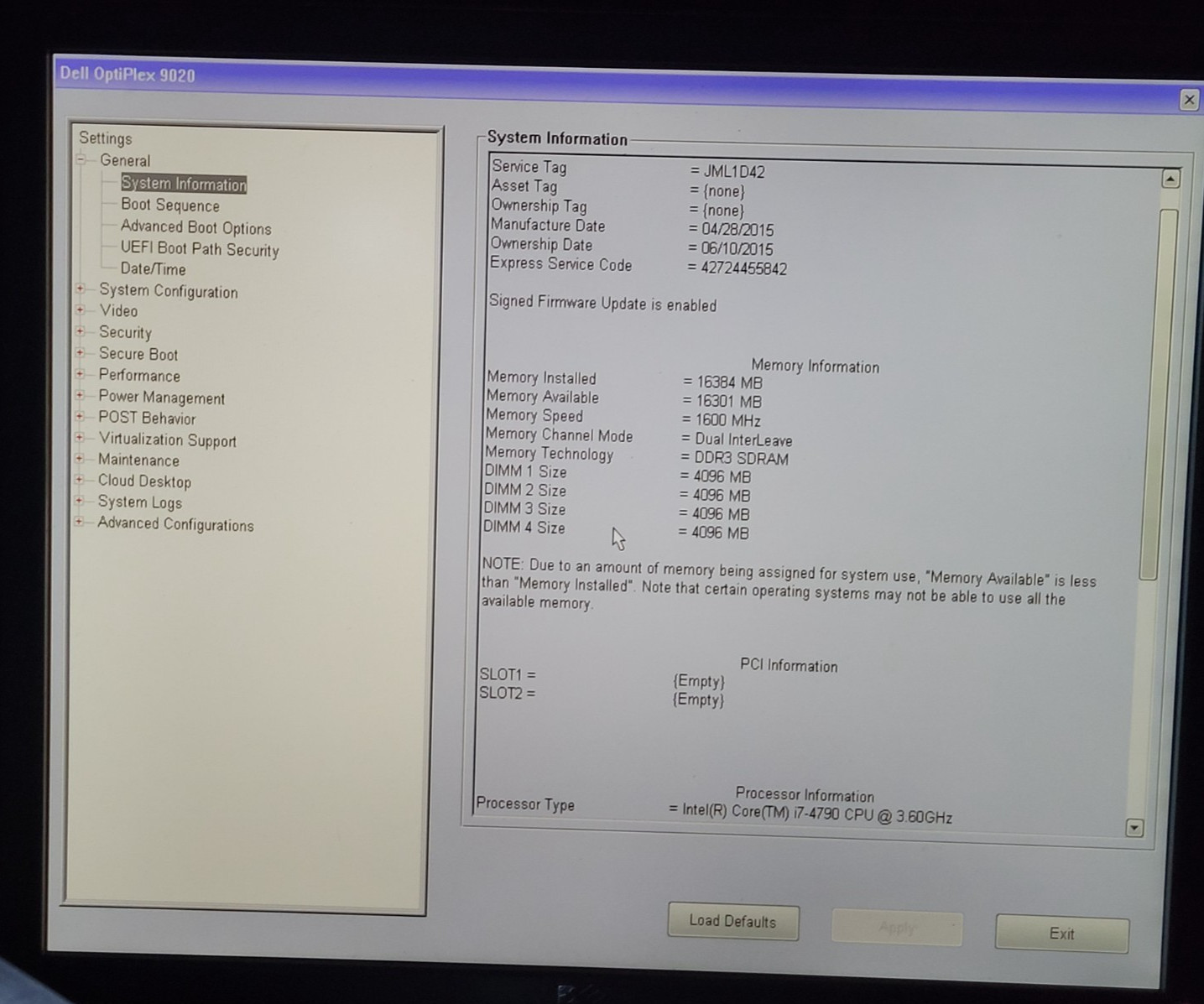The image size is (1204, 1004).
Task: Select the Maintenance category
Action: coord(138,460)
